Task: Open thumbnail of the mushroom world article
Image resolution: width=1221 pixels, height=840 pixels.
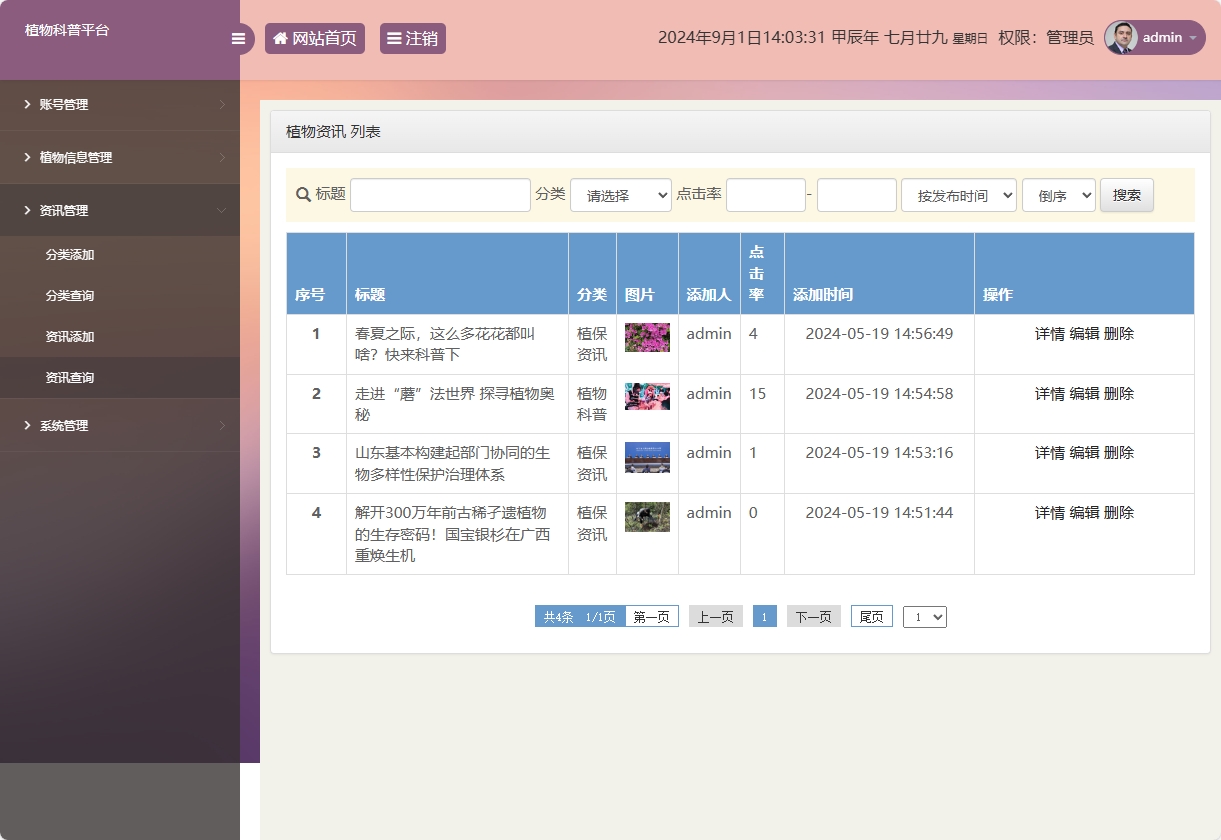Action: (x=647, y=396)
